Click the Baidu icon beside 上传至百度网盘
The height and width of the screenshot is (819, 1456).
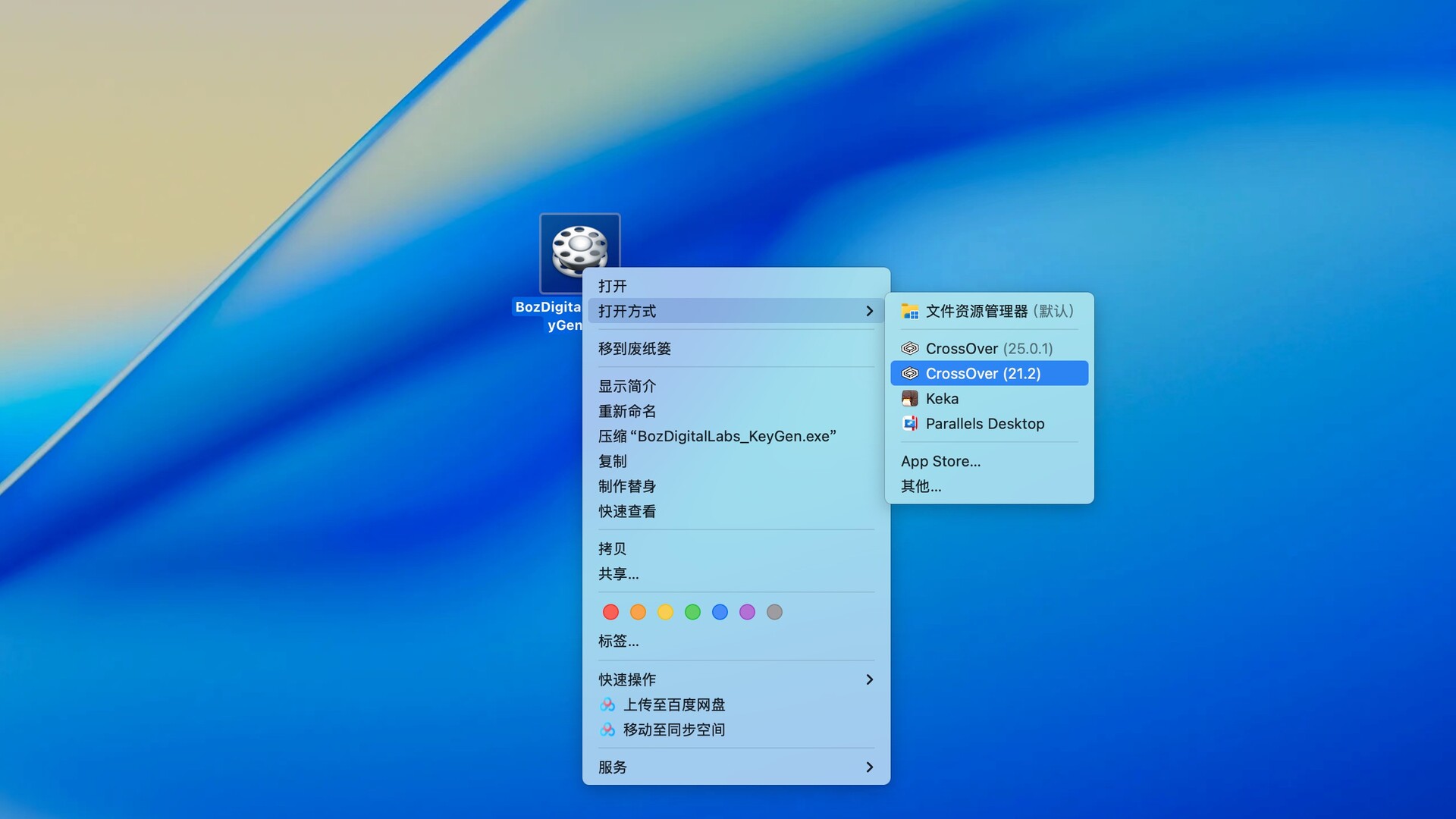point(607,704)
